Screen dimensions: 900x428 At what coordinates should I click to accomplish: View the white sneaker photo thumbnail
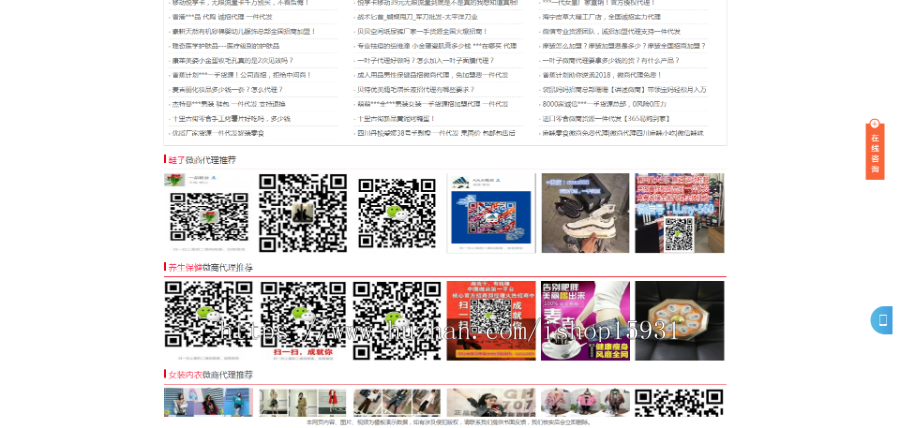tap(585, 213)
